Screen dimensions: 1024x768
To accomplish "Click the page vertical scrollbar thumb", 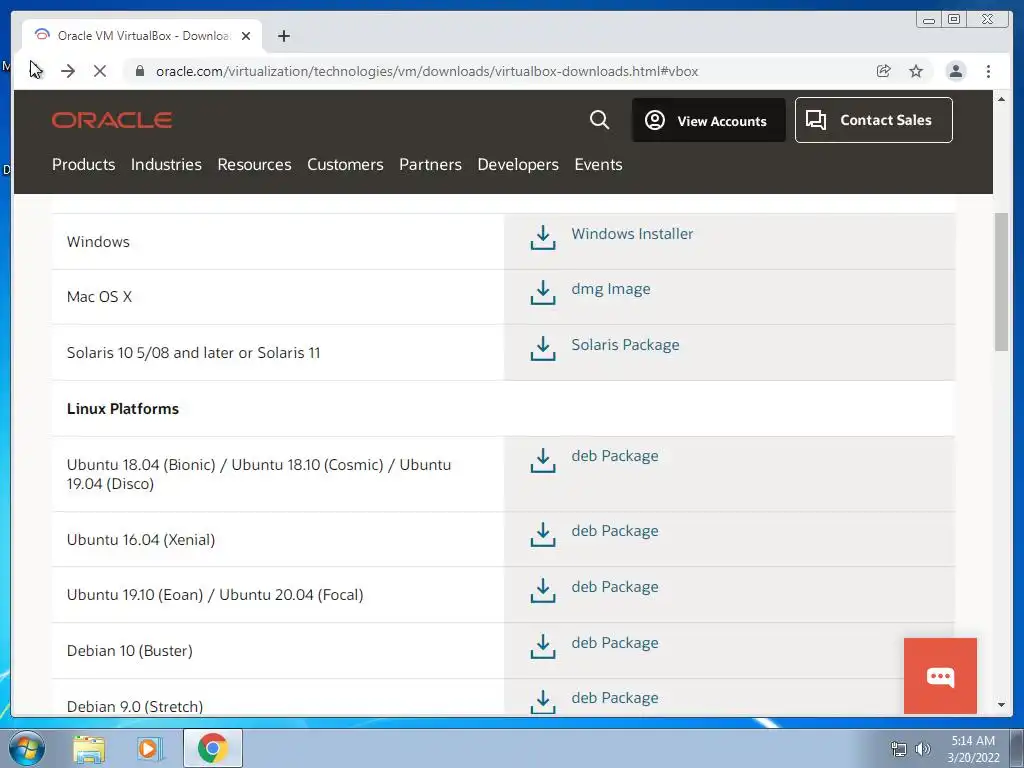I will tap(1001, 281).
